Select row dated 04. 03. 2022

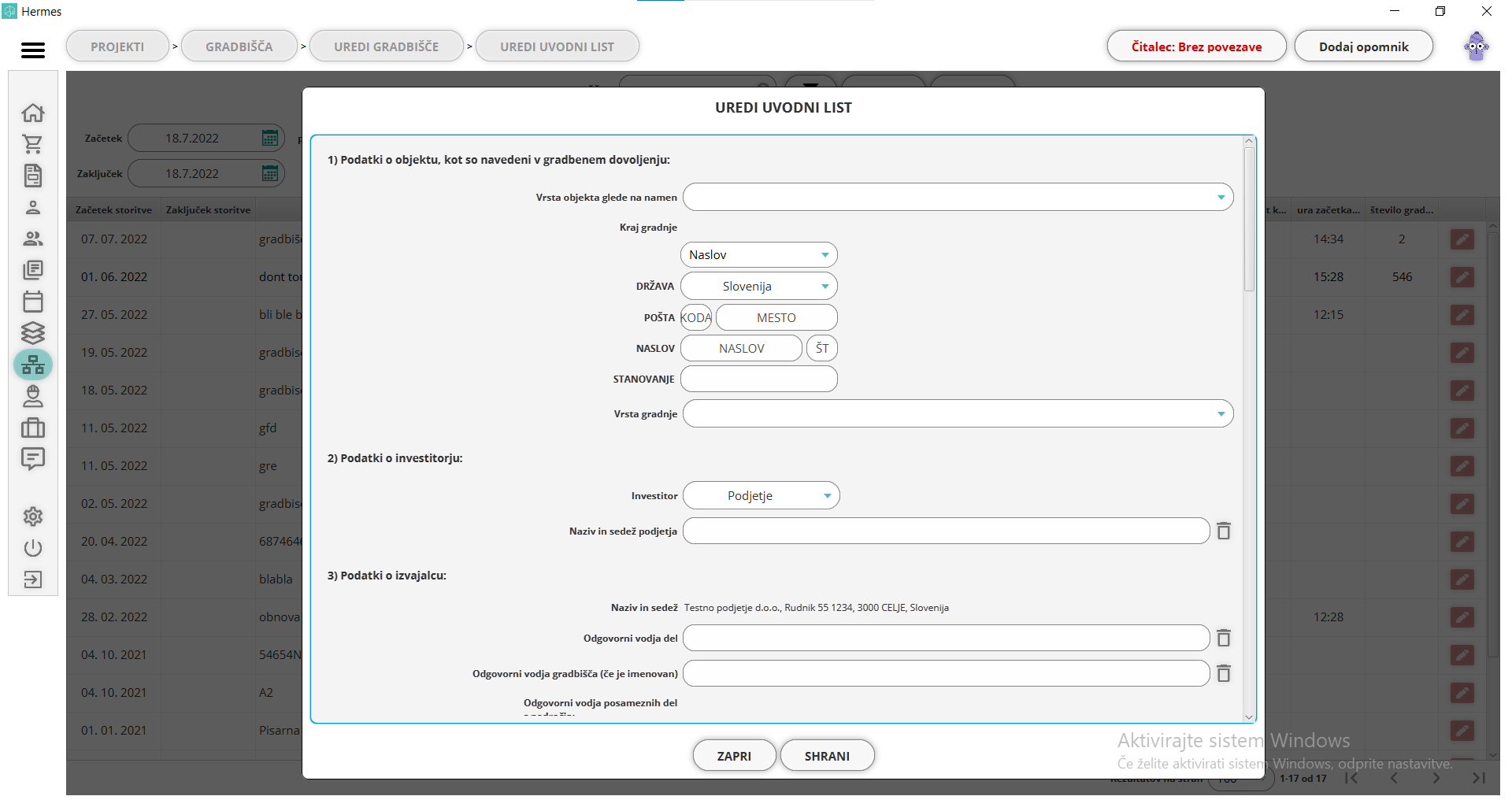tap(114, 579)
